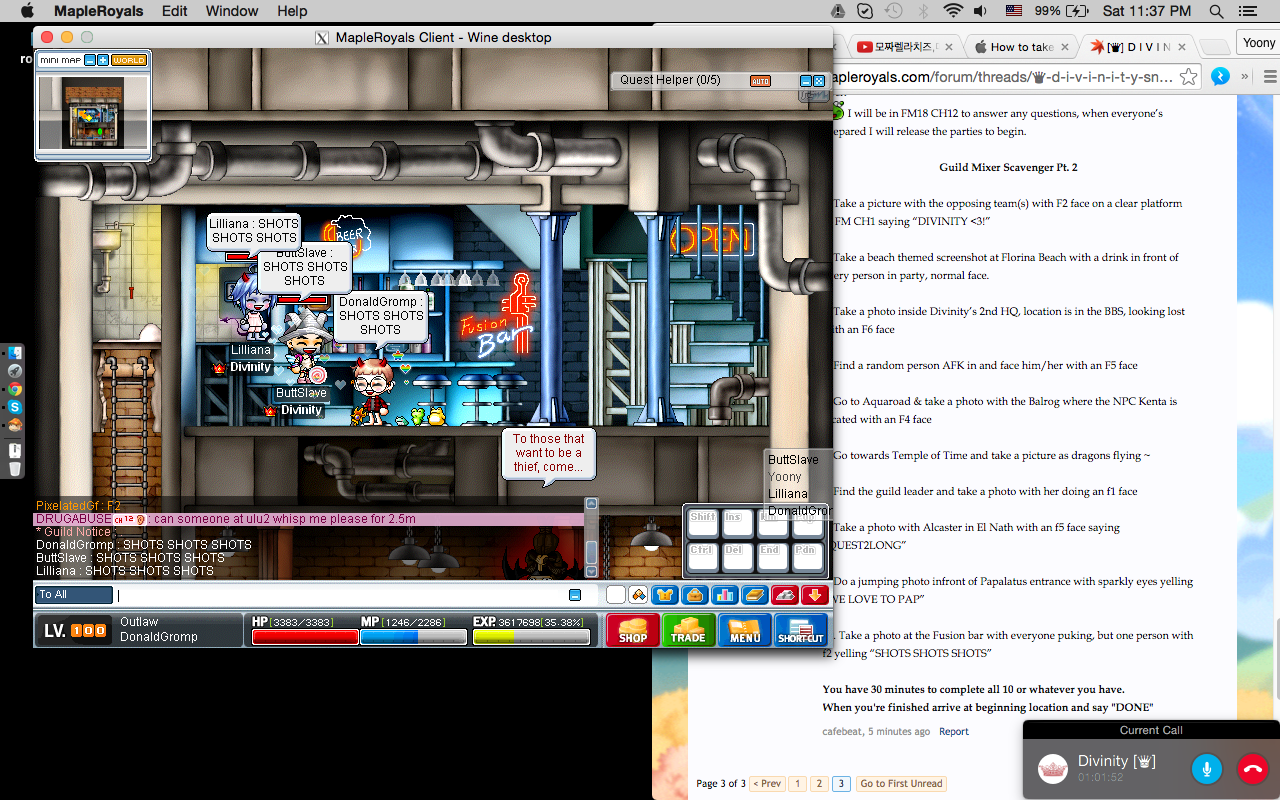
Task: Bookmark page with star icon in Chrome
Action: tap(1188, 77)
